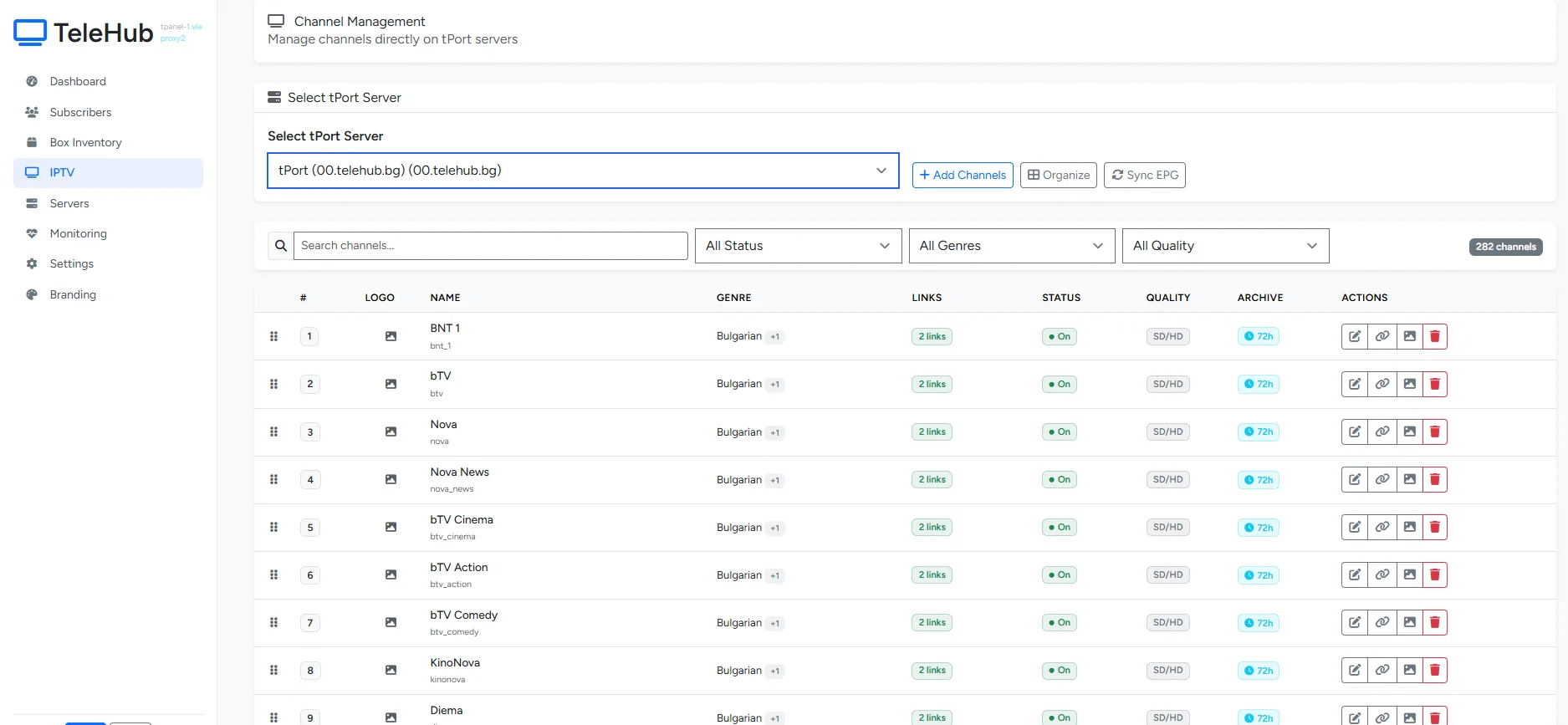Toggle the On status for Nova News
The height and width of the screenshot is (725, 1568).
coord(1060,480)
